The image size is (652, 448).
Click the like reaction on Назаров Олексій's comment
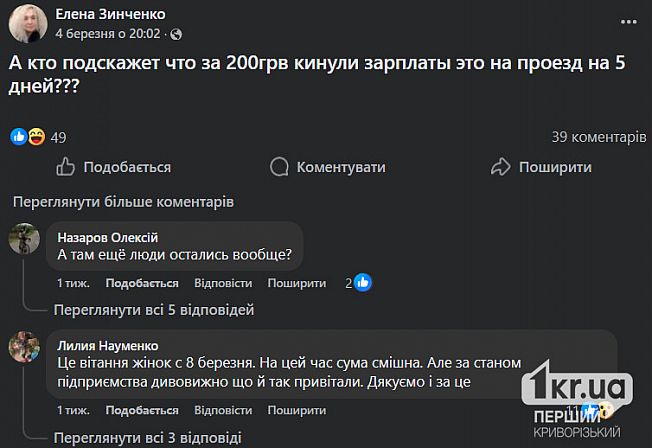[363, 283]
